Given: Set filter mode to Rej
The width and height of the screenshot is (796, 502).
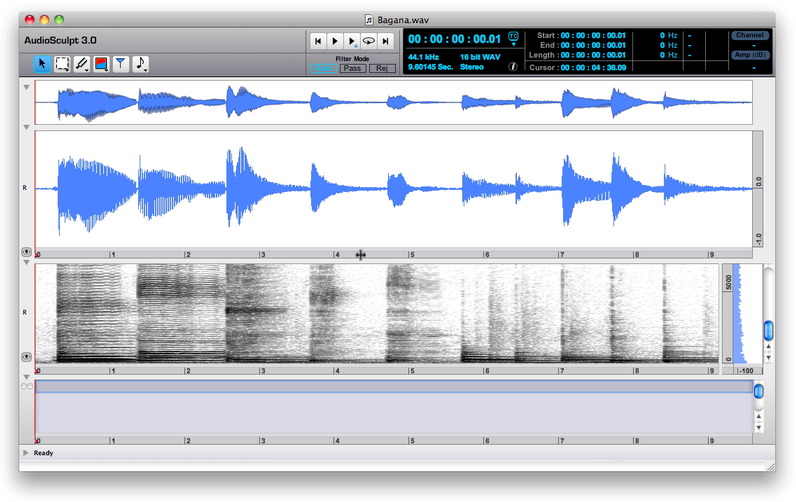Looking at the screenshot, I should [382, 69].
